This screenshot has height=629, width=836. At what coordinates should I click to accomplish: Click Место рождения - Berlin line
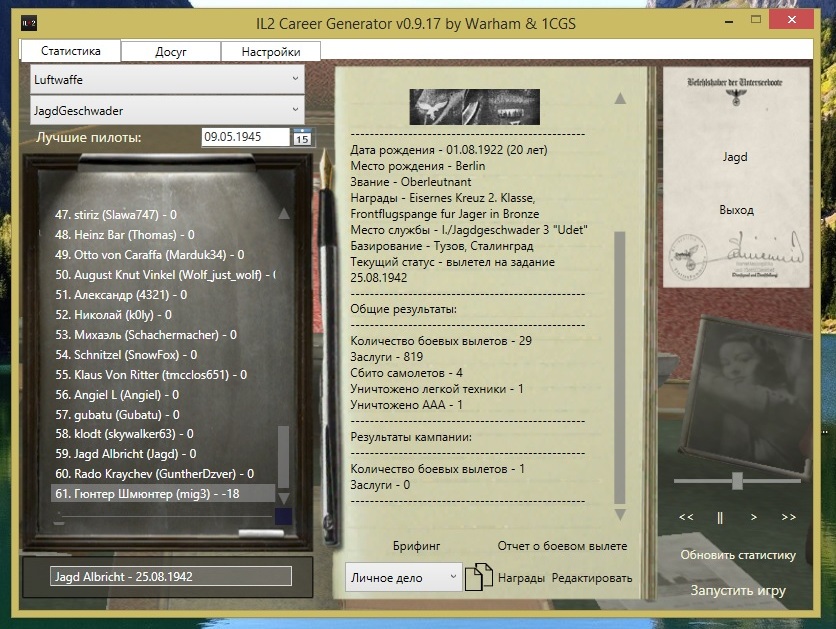coord(417,166)
